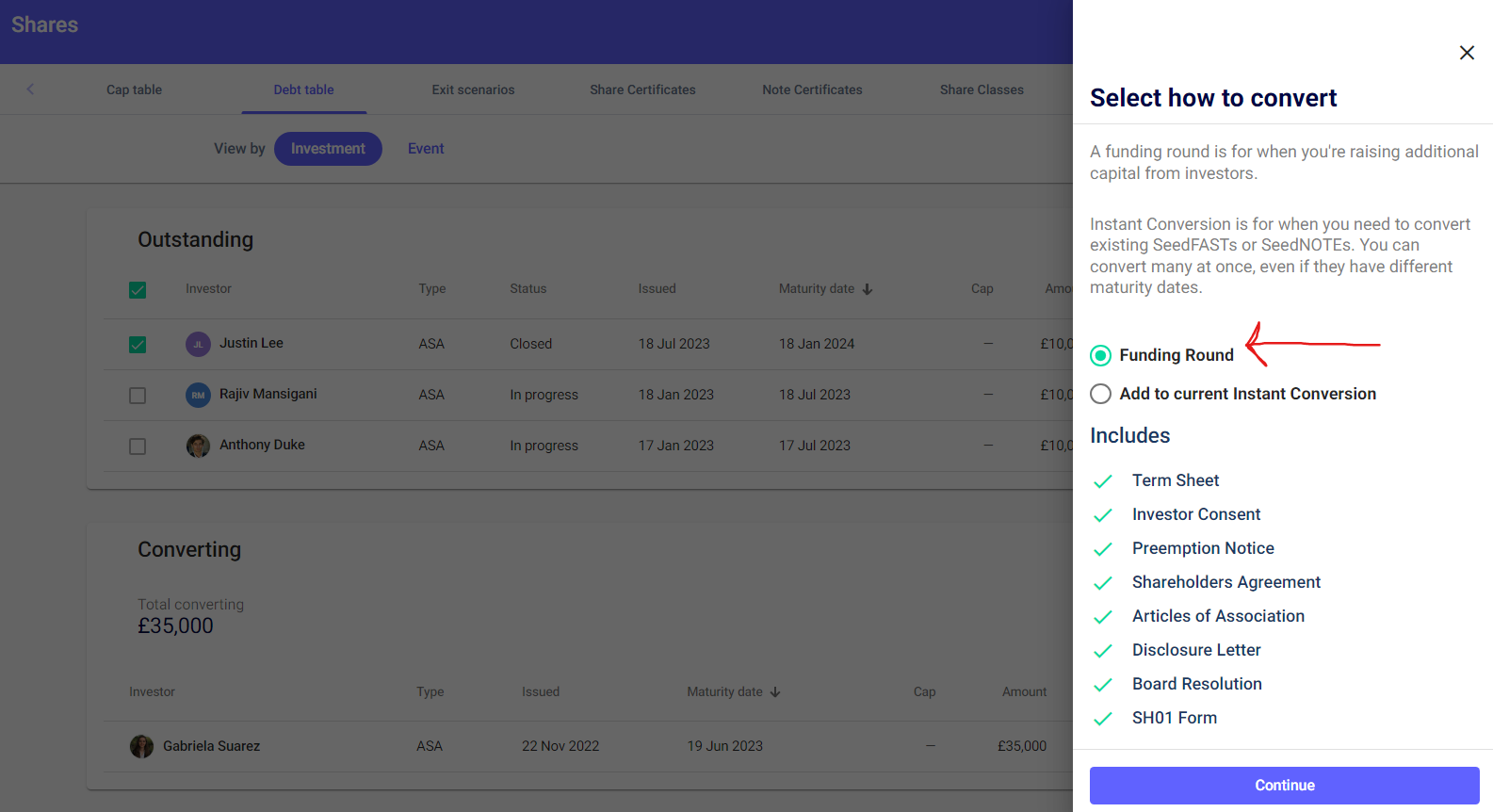Open the Share Certificates tab
1493x812 pixels.
[642, 89]
